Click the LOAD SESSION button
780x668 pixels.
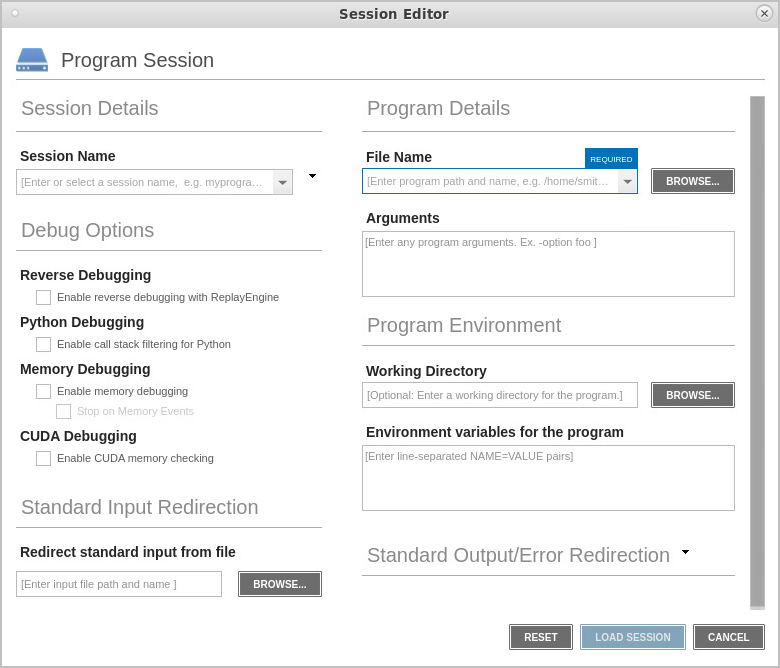point(632,637)
